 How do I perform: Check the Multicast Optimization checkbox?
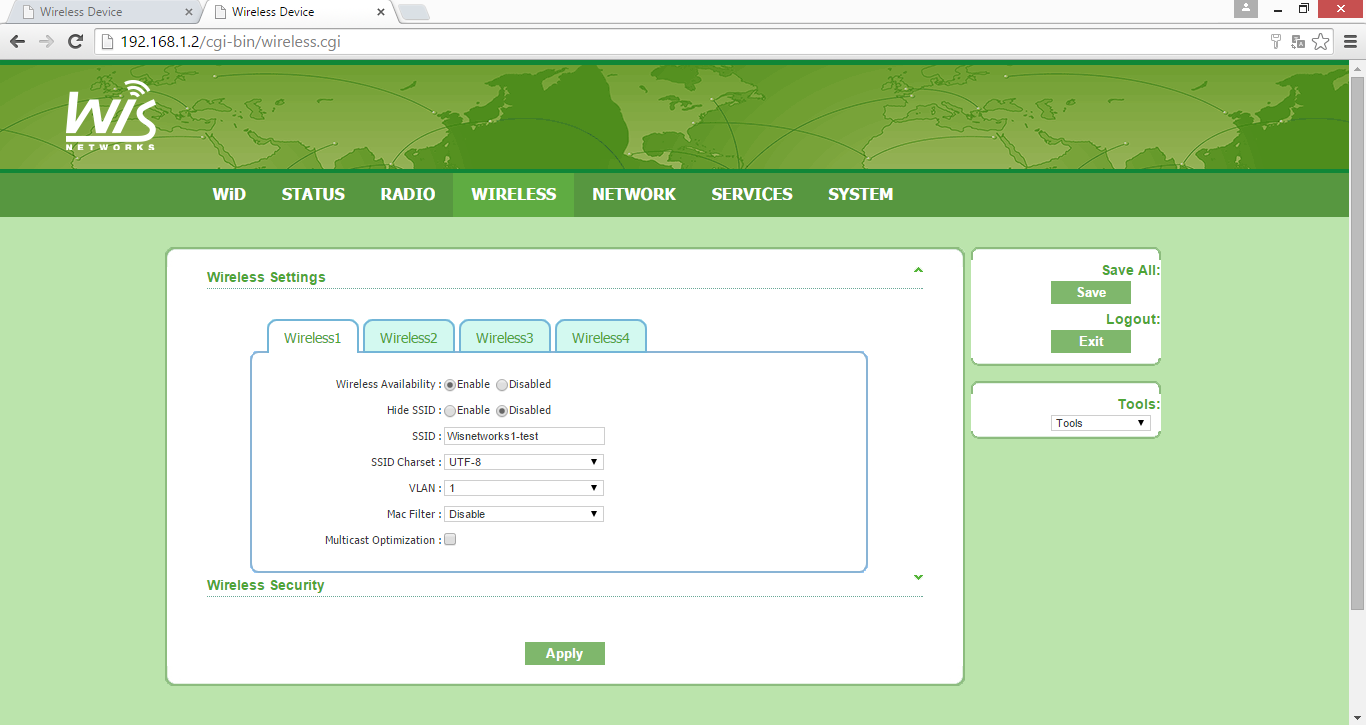point(449,539)
